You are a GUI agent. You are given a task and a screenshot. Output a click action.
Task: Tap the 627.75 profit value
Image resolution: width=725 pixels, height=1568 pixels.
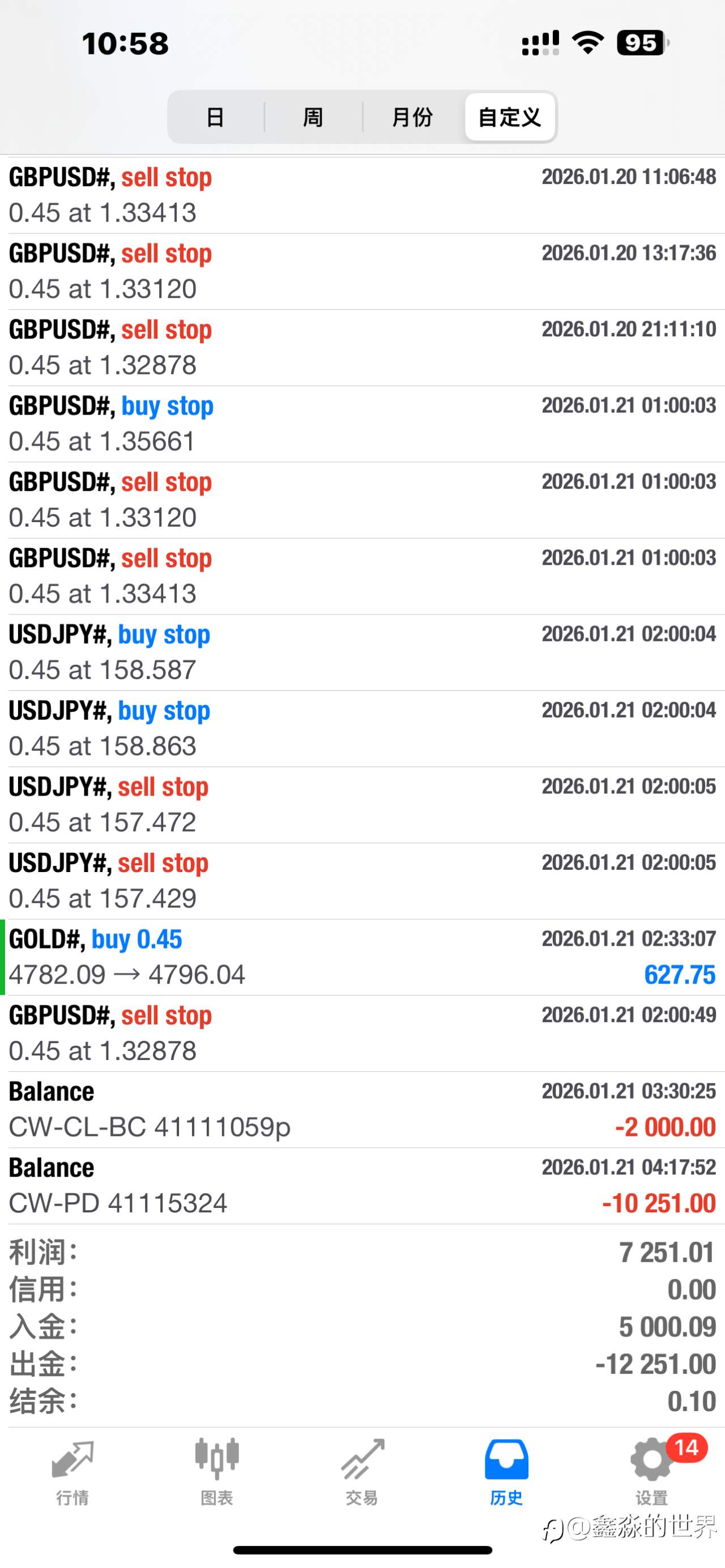pos(679,975)
